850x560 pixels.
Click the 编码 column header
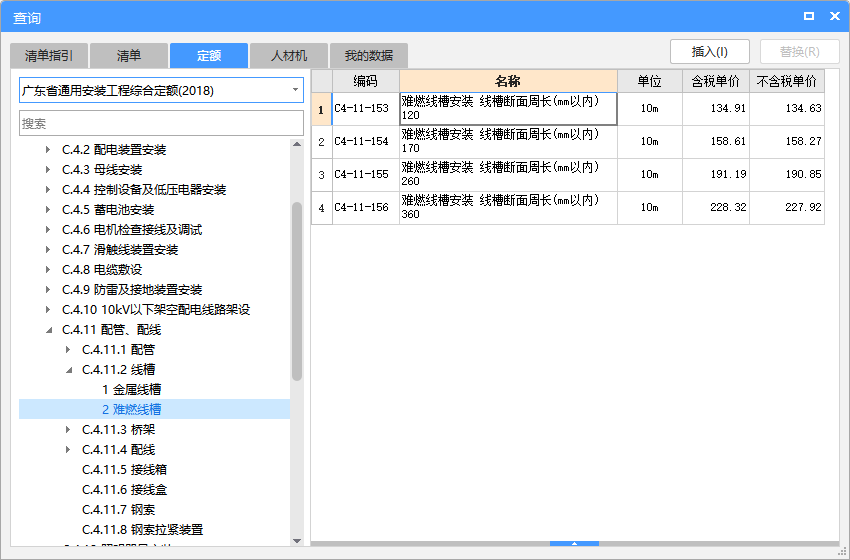coord(365,81)
